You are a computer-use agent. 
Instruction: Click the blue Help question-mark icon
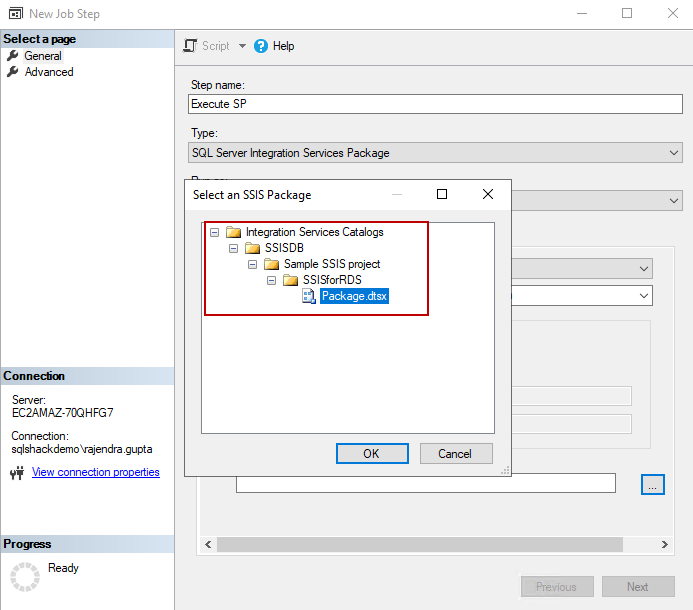(261, 46)
